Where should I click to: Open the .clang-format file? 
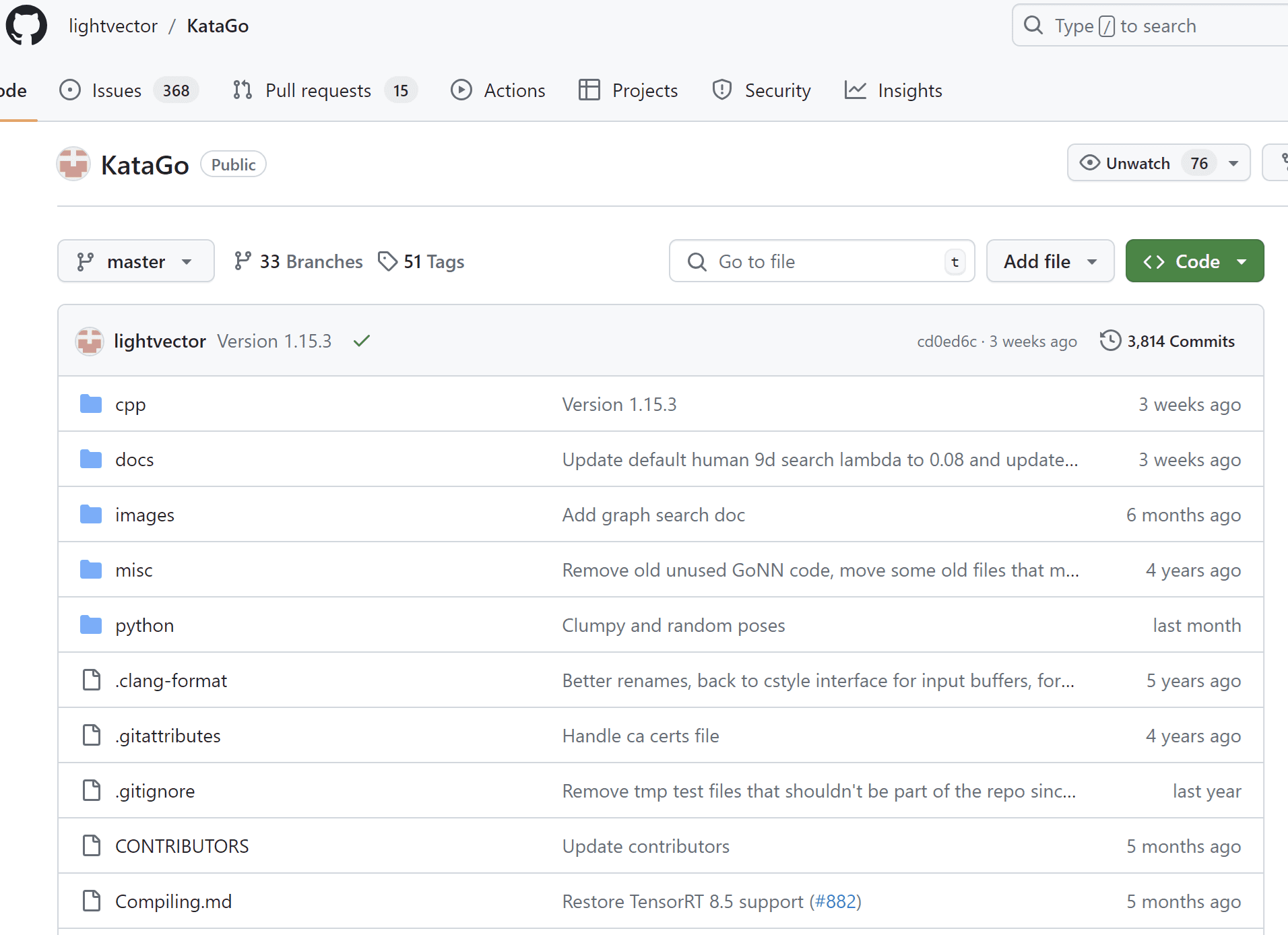[171, 680]
